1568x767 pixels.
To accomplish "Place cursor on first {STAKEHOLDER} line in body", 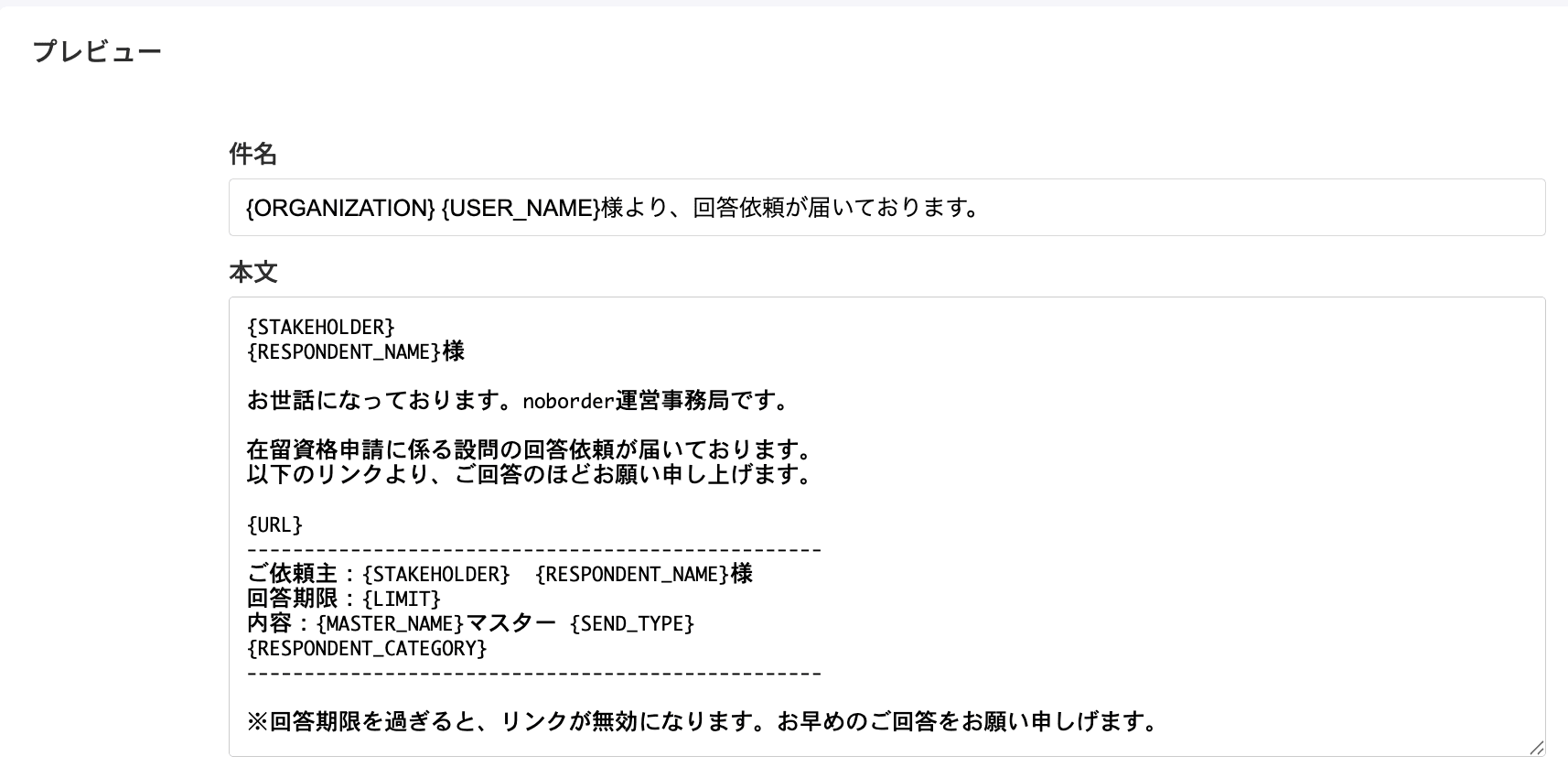I will pos(320,328).
